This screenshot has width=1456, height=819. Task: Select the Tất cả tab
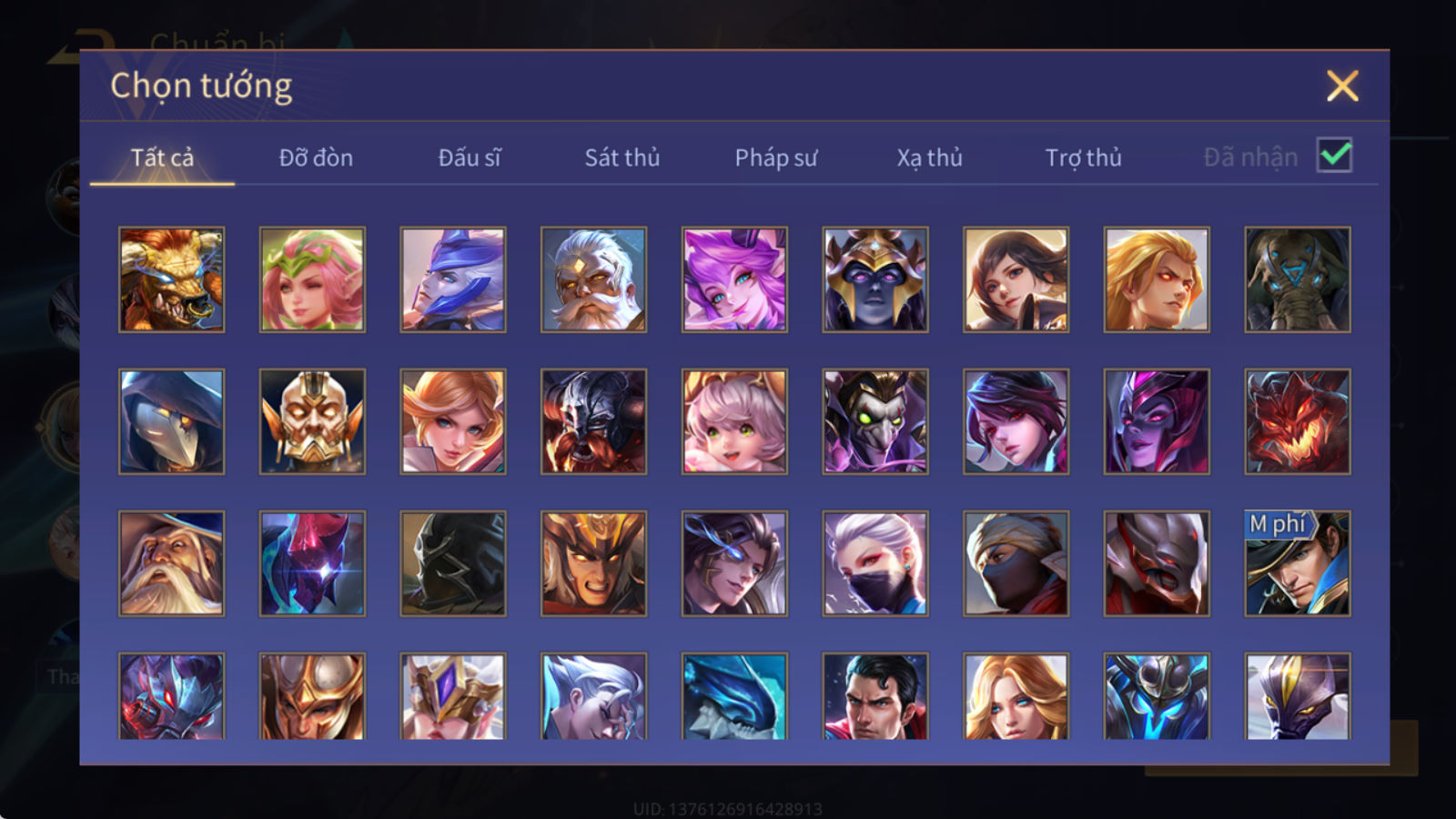(x=162, y=157)
